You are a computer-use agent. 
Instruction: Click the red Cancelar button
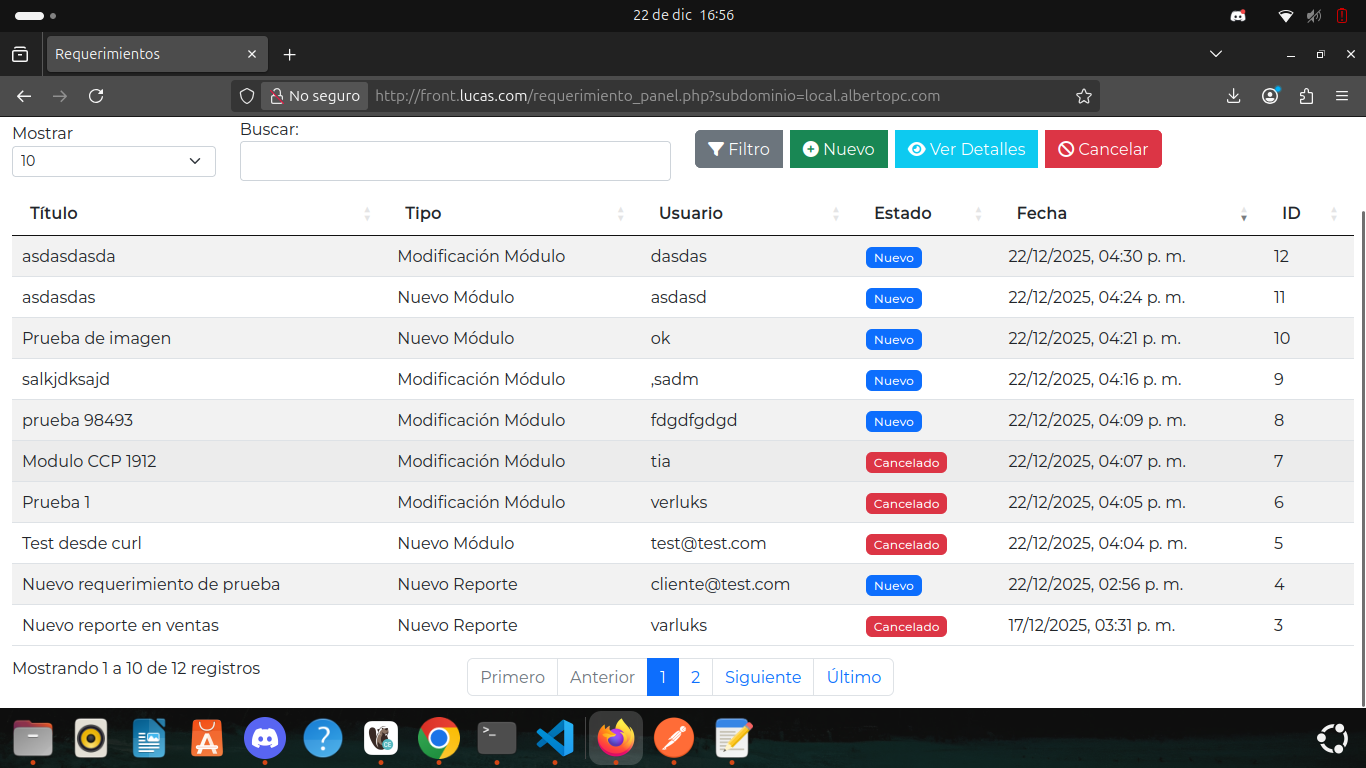(x=1103, y=149)
